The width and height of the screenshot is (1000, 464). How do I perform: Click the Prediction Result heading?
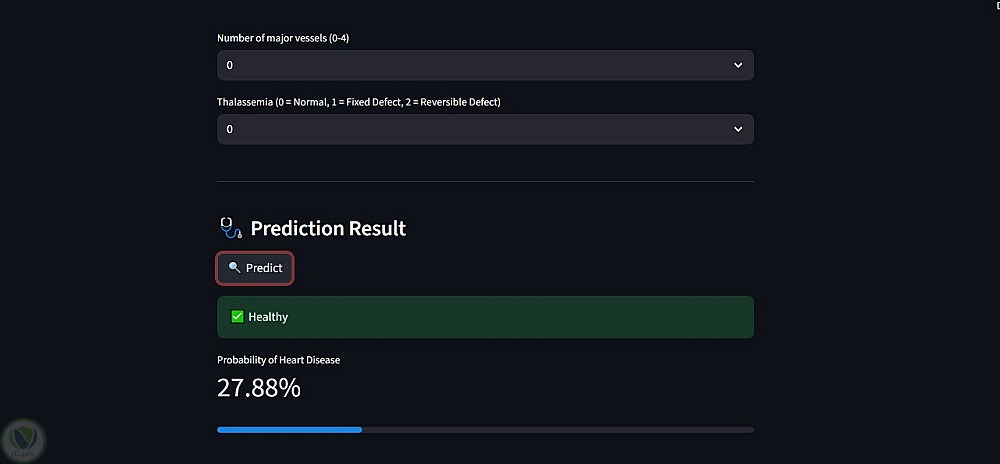pos(328,228)
